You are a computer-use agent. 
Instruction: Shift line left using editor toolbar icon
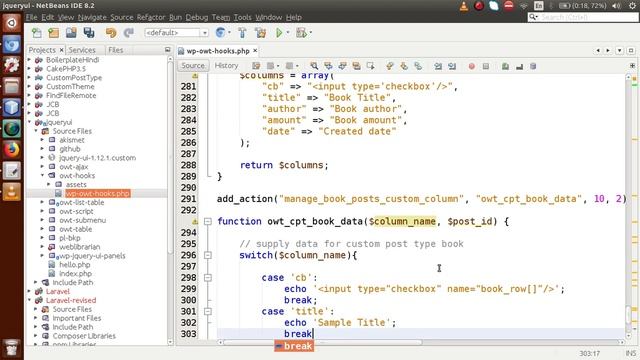[x=438, y=66]
